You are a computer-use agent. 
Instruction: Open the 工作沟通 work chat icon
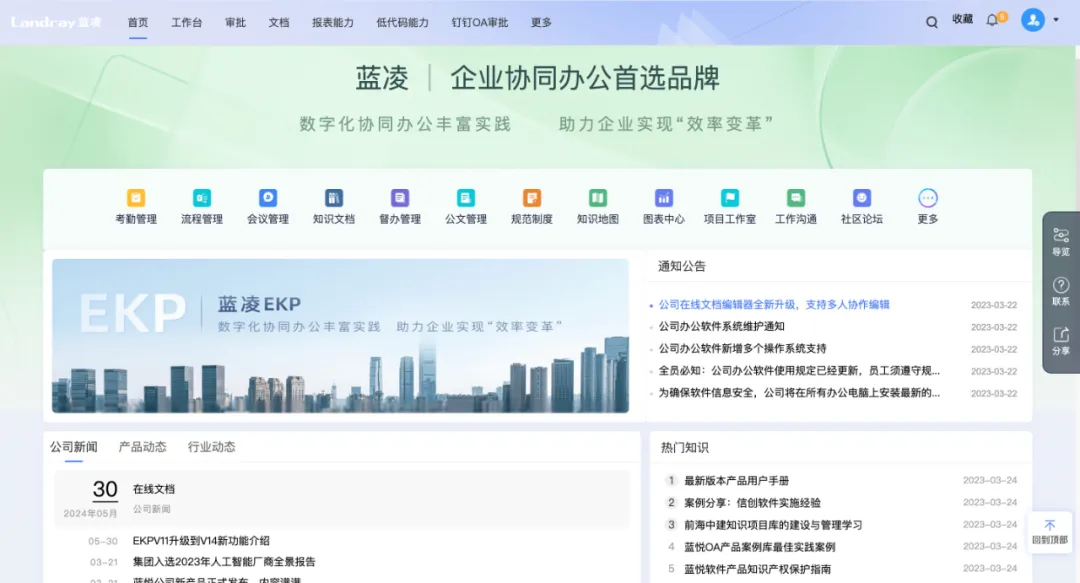pos(796,198)
